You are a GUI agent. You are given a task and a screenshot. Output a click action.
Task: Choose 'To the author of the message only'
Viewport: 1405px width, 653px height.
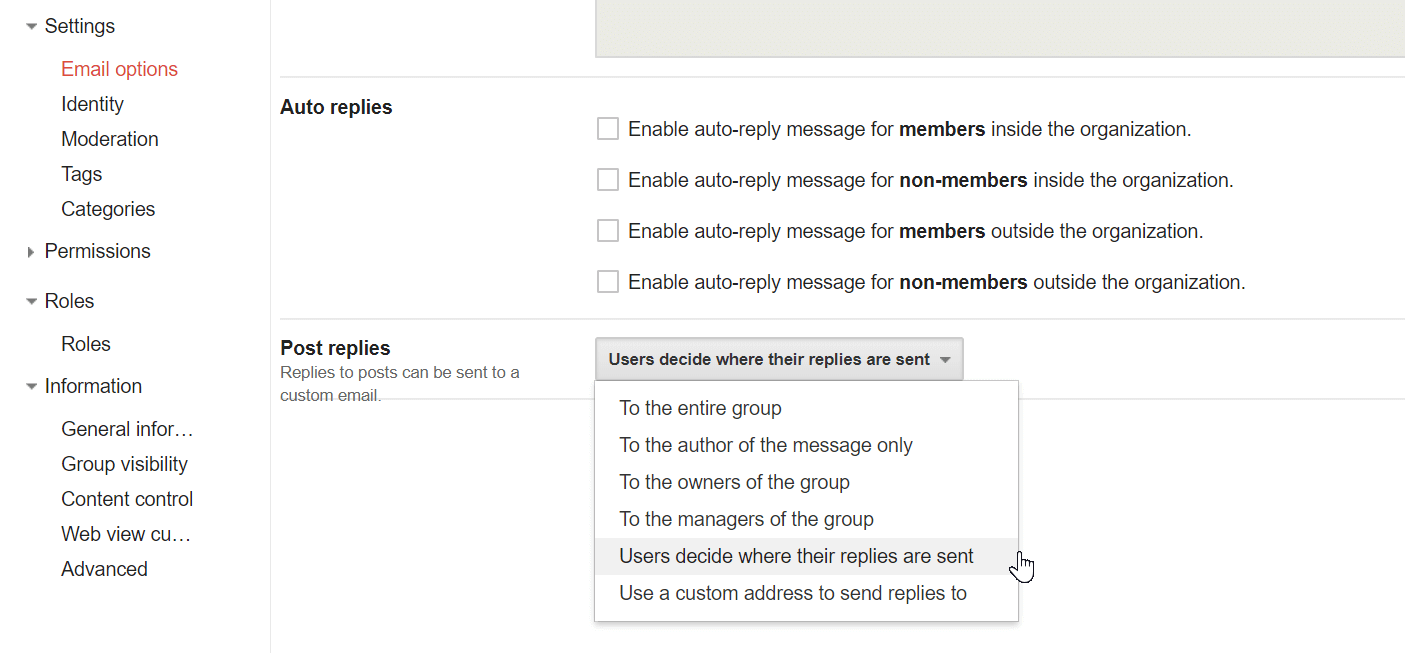pyautogui.click(x=766, y=445)
